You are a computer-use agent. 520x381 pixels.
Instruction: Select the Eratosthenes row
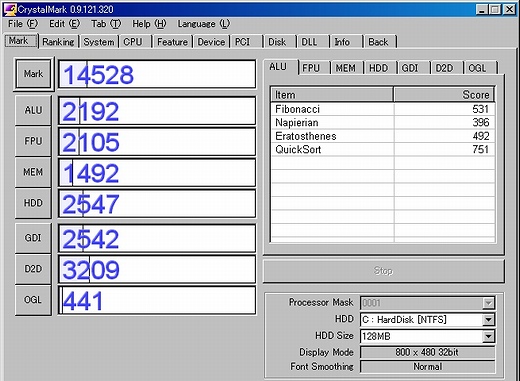coord(383,136)
